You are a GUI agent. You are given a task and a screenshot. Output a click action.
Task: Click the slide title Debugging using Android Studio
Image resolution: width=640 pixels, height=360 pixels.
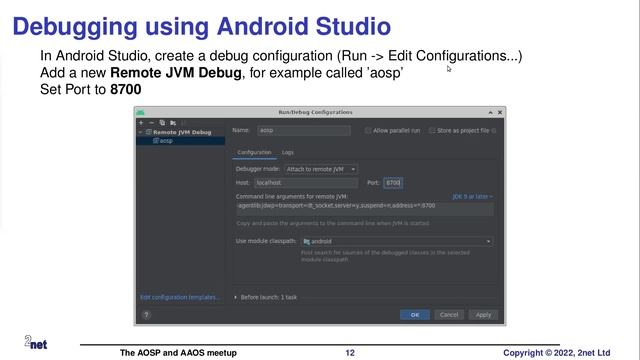202,26
